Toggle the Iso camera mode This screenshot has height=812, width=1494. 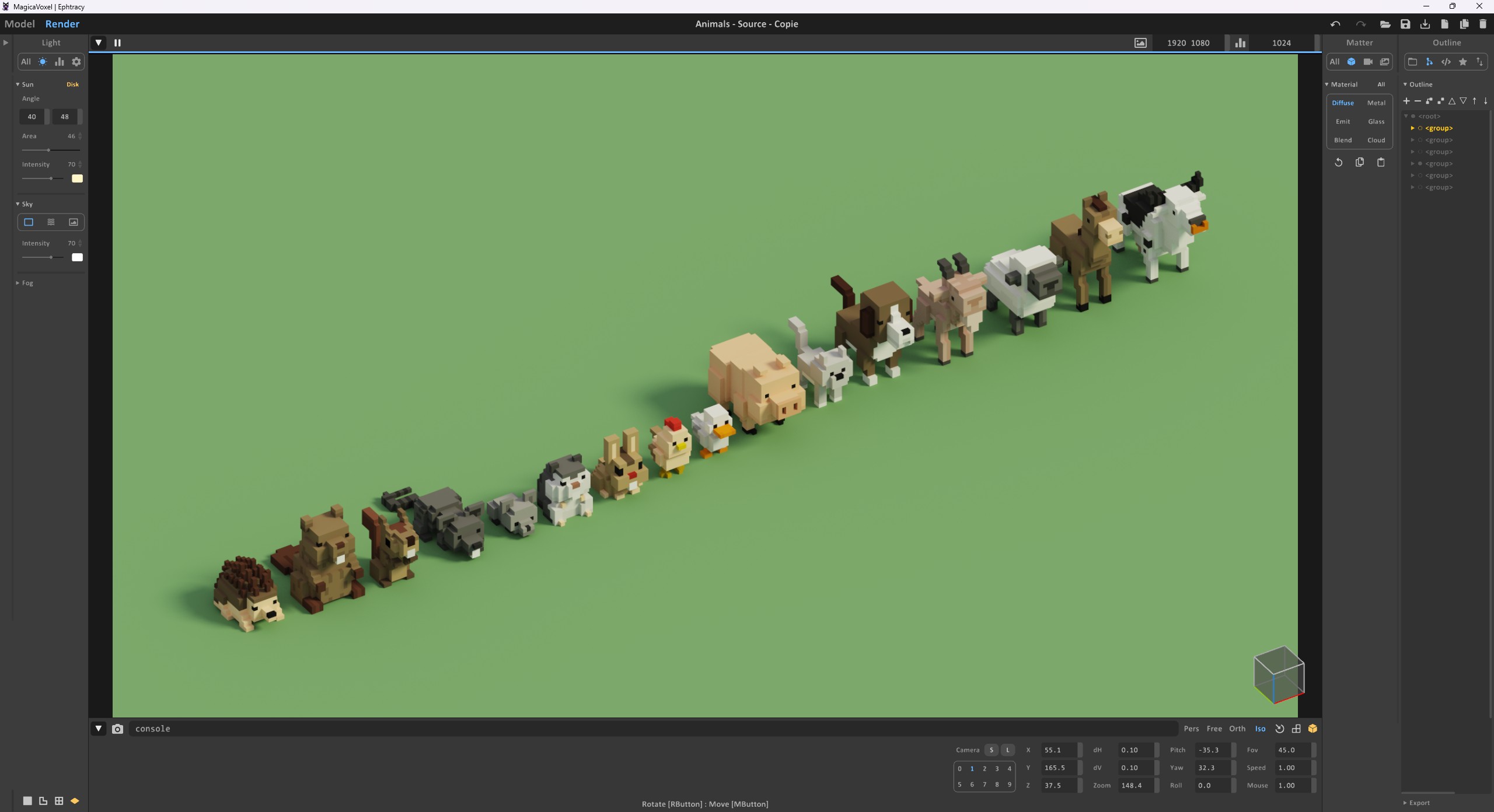(1260, 729)
